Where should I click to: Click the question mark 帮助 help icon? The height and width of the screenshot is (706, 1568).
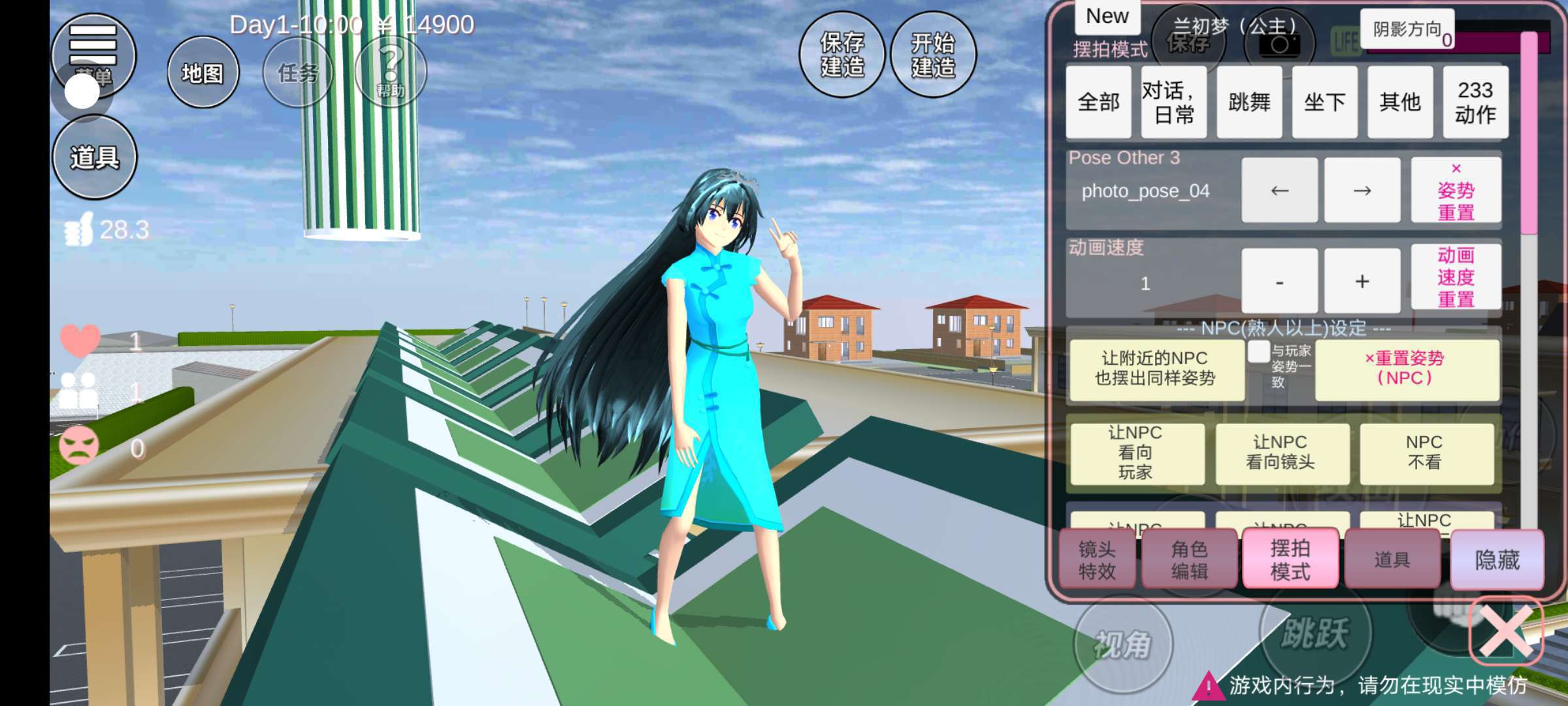click(390, 71)
